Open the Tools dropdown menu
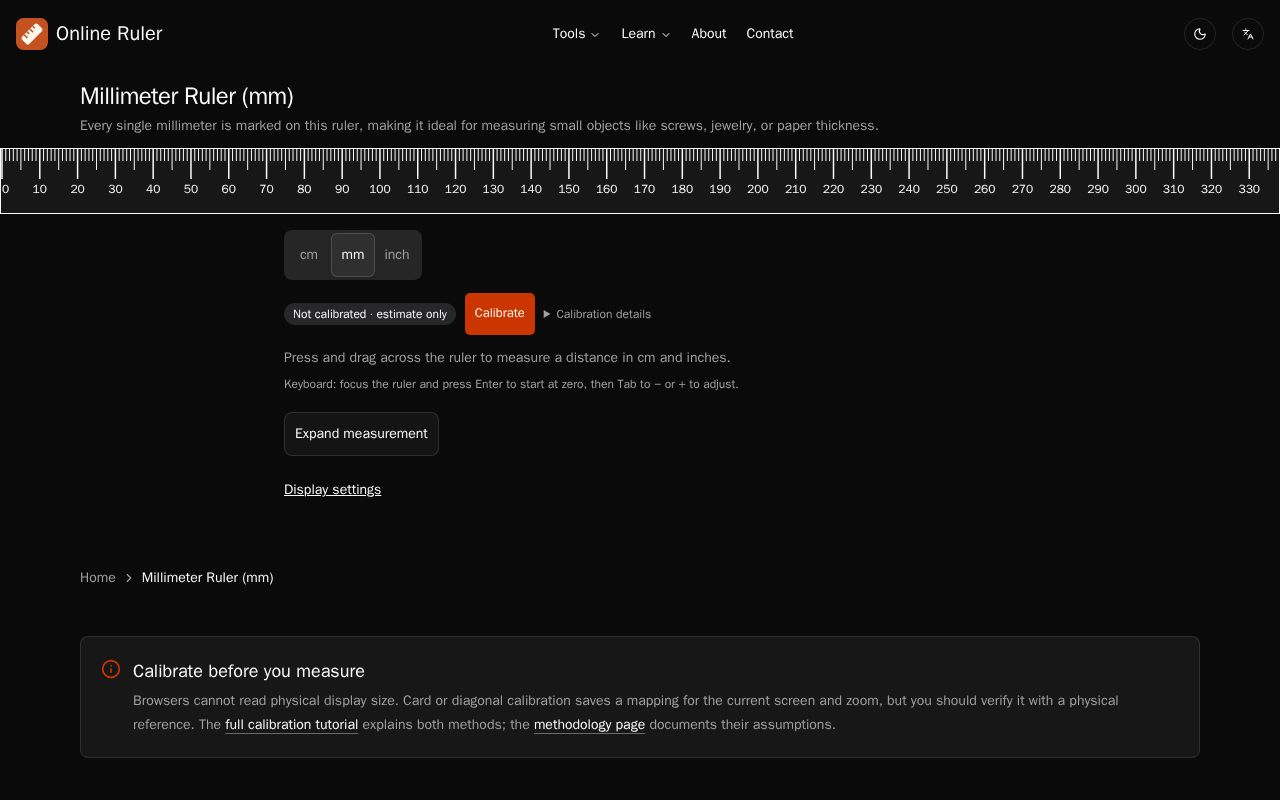This screenshot has width=1280, height=800. pos(576,34)
